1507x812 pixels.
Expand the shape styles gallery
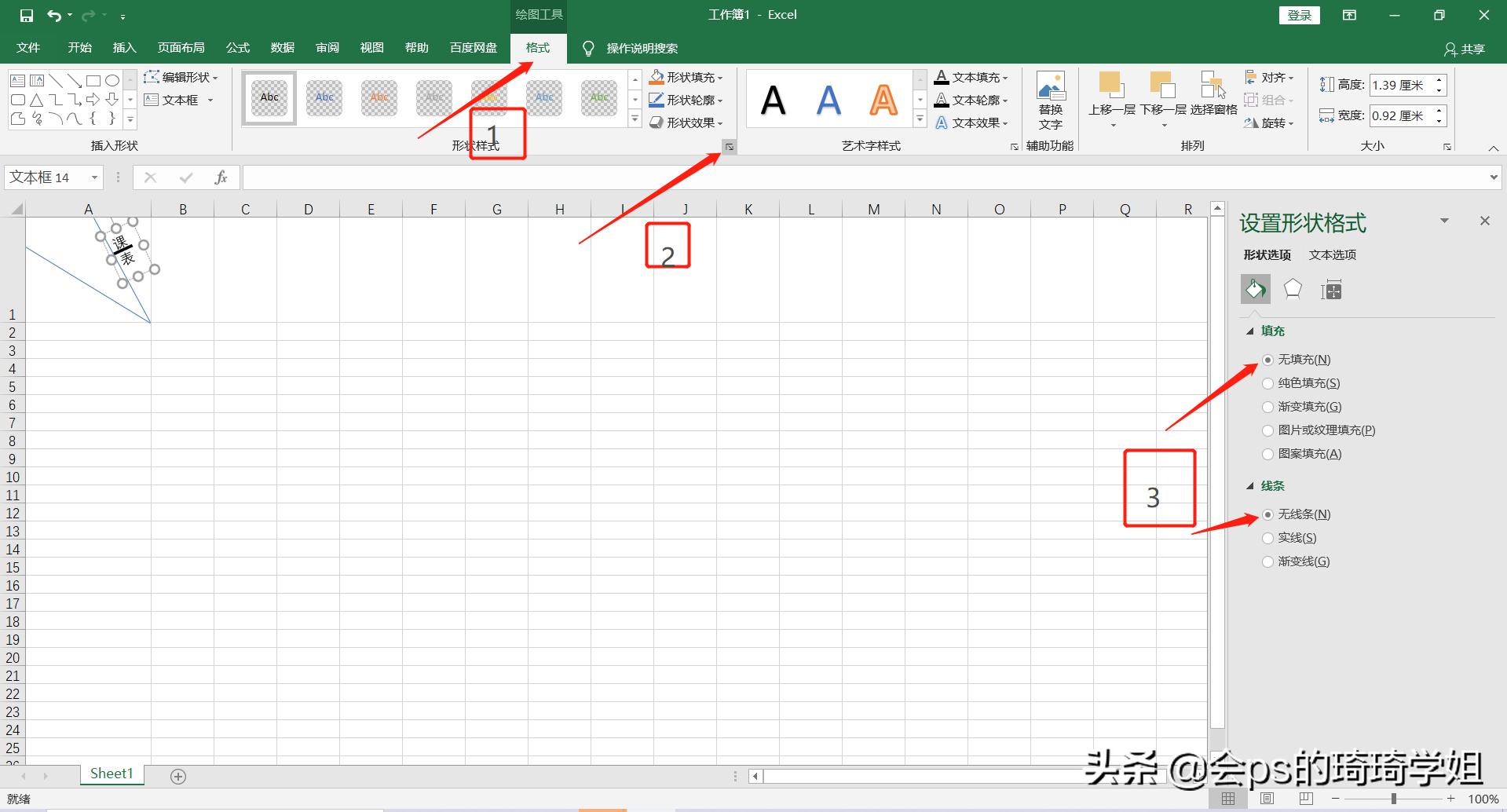pyautogui.click(x=635, y=119)
